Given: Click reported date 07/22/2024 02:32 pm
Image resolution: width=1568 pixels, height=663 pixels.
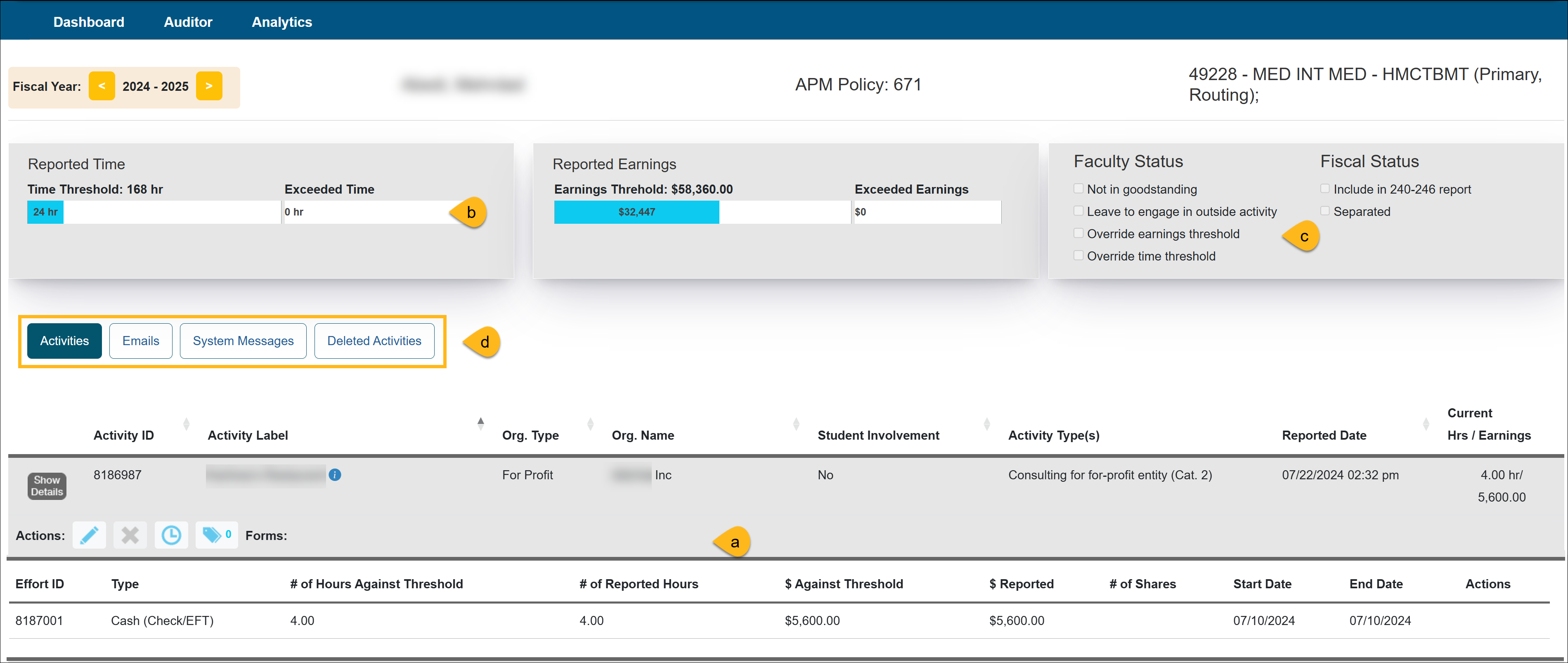Looking at the screenshot, I should coord(1340,475).
